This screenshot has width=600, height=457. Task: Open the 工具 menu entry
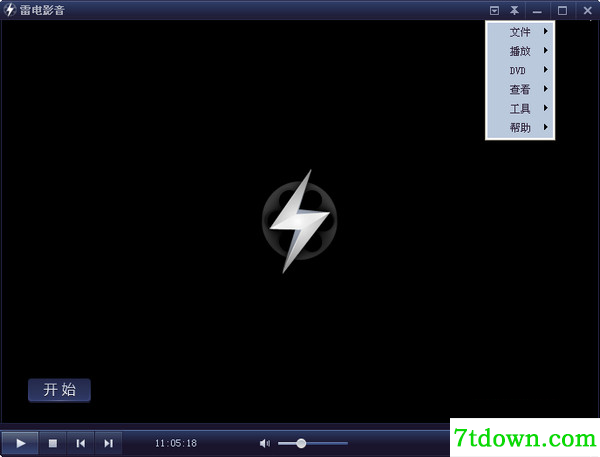coord(520,108)
